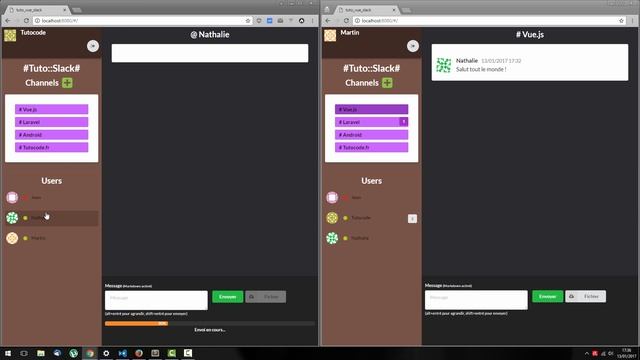Open Task View on the taskbar
This screenshot has width=640, height=360.
click(24, 353)
